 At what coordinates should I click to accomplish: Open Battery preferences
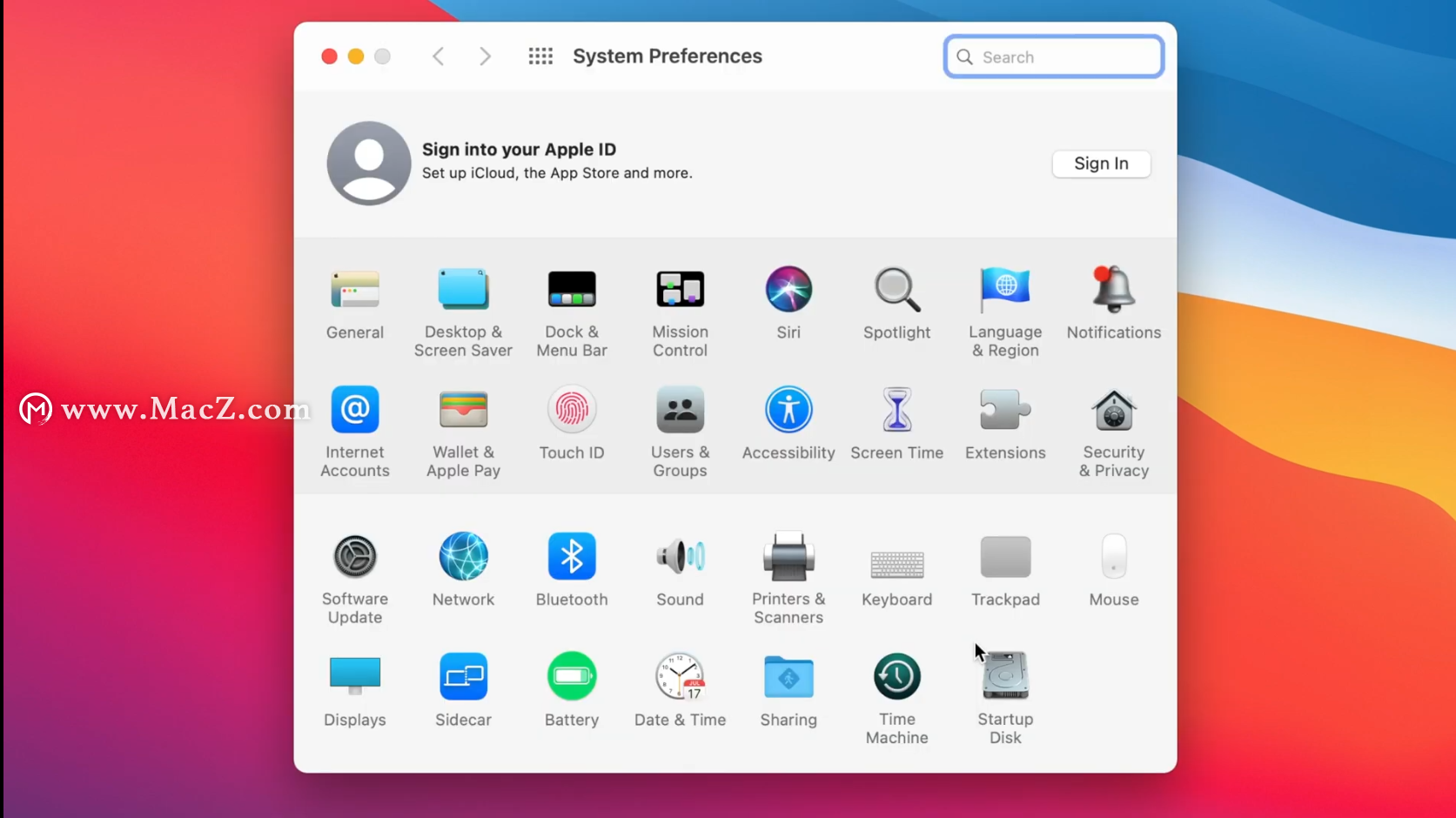(572, 677)
